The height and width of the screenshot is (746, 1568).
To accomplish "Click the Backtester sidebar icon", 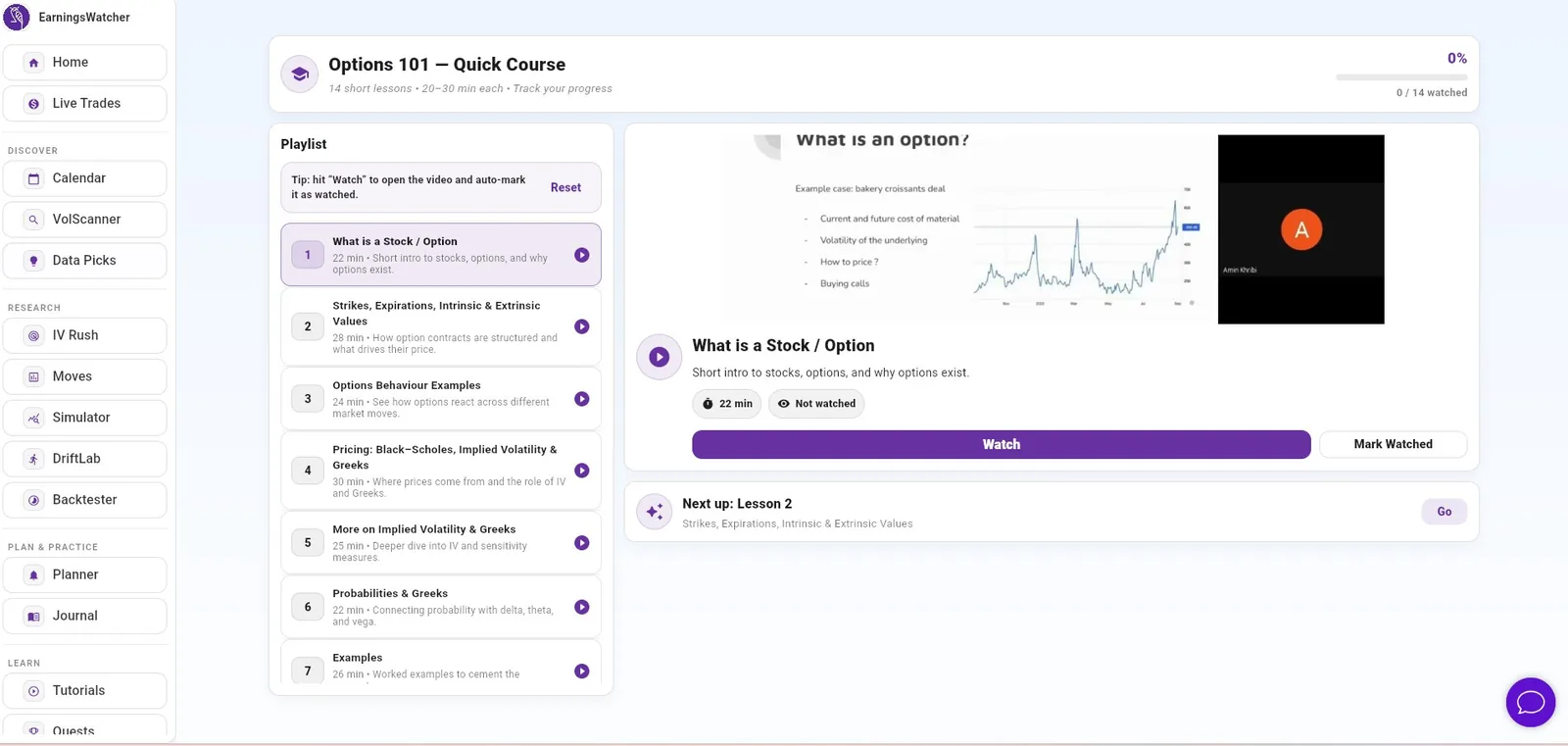I will click(x=34, y=500).
